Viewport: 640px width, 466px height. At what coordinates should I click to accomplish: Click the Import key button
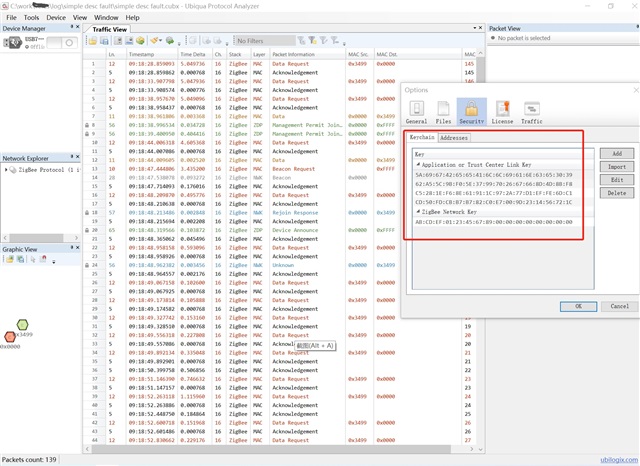[x=616, y=167]
